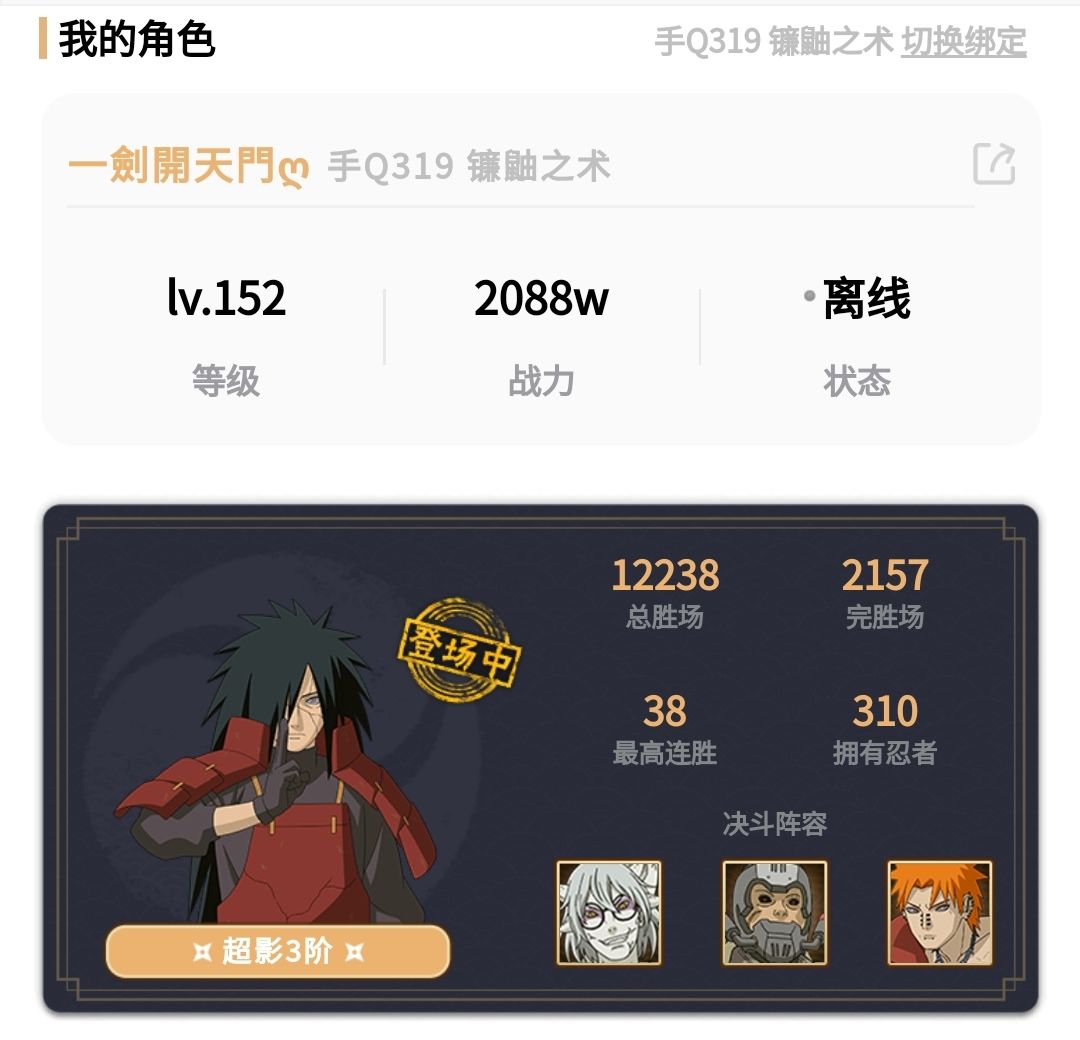Tap the 12238 总胜场 stat
Viewport: 1080px width, 1040px height.
tap(665, 592)
